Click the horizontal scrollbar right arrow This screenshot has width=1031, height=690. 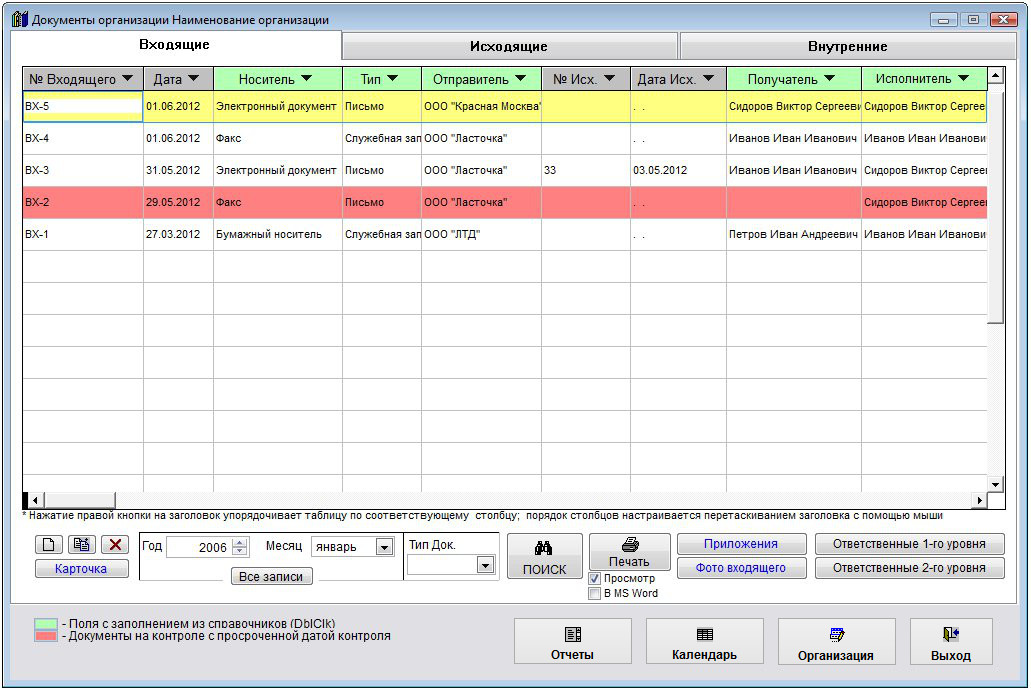[x=980, y=499]
